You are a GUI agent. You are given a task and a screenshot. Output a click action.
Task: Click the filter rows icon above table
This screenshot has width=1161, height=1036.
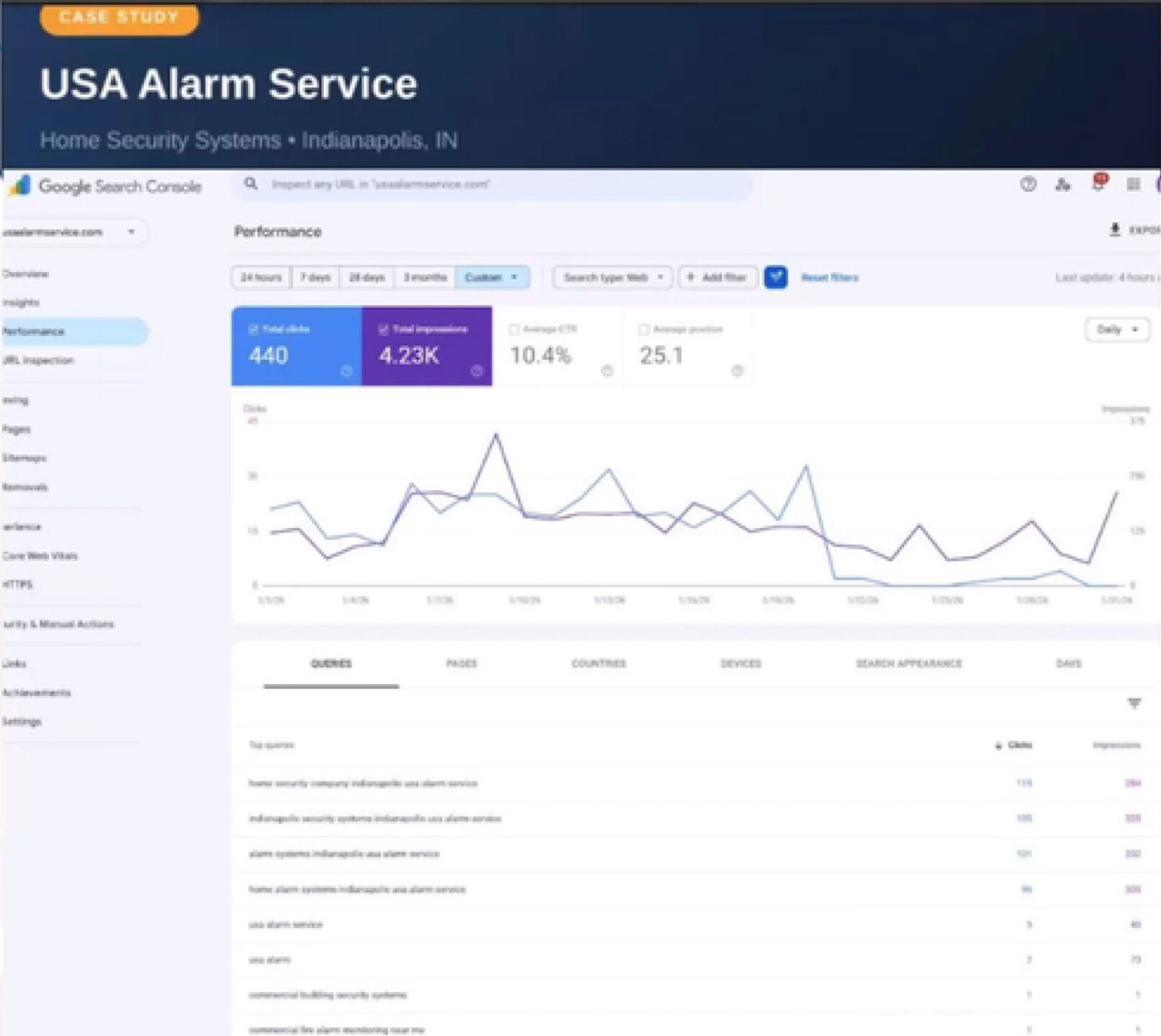pyautogui.click(x=1134, y=703)
